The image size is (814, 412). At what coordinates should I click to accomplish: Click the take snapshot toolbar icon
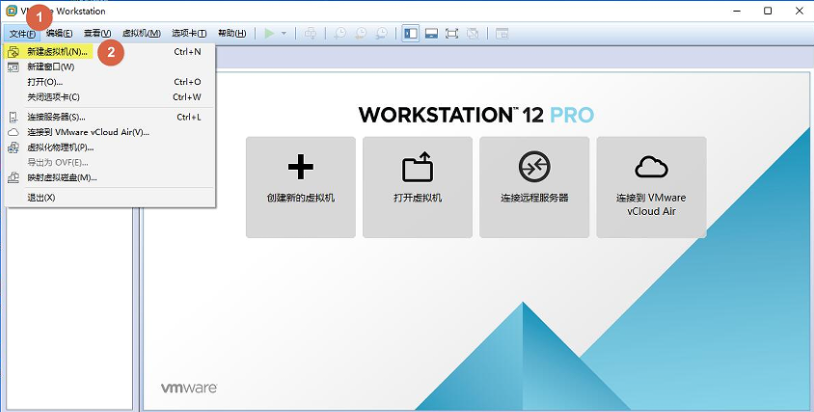(x=340, y=34)
